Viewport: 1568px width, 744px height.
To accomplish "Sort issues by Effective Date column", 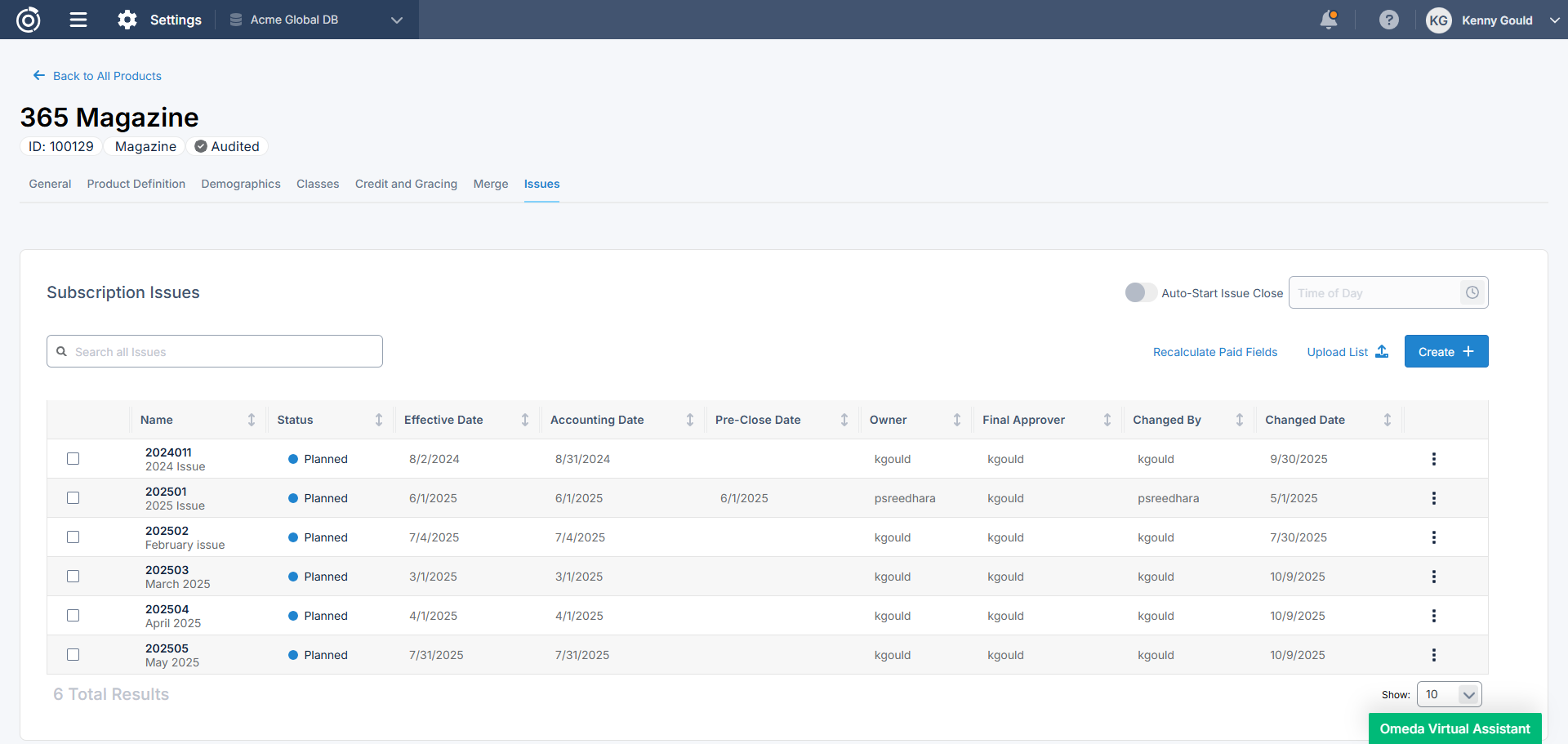I will [525, 420].
